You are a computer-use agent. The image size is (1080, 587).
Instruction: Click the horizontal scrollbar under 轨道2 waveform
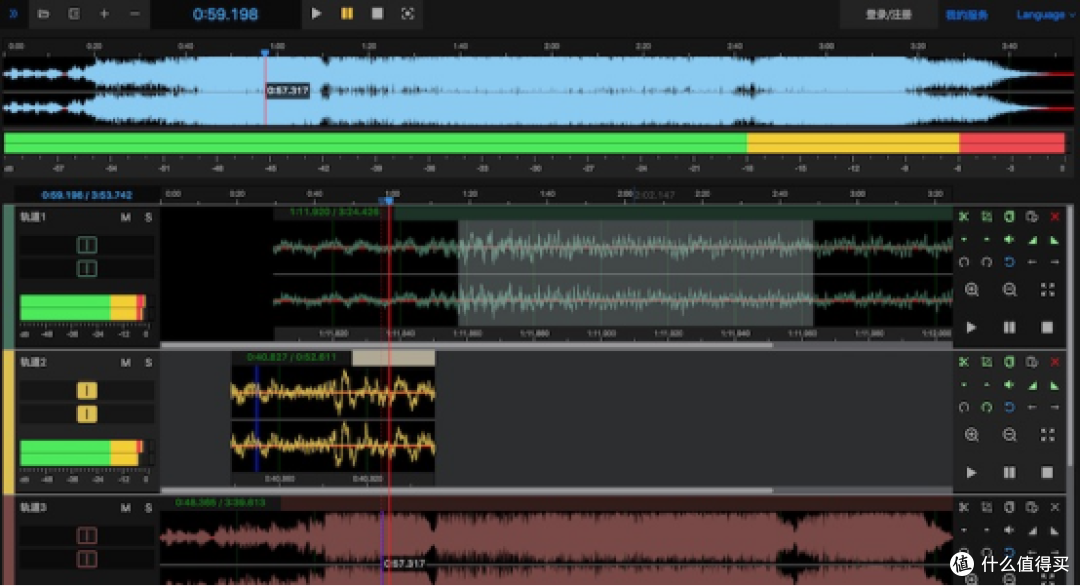coord(466,491)
